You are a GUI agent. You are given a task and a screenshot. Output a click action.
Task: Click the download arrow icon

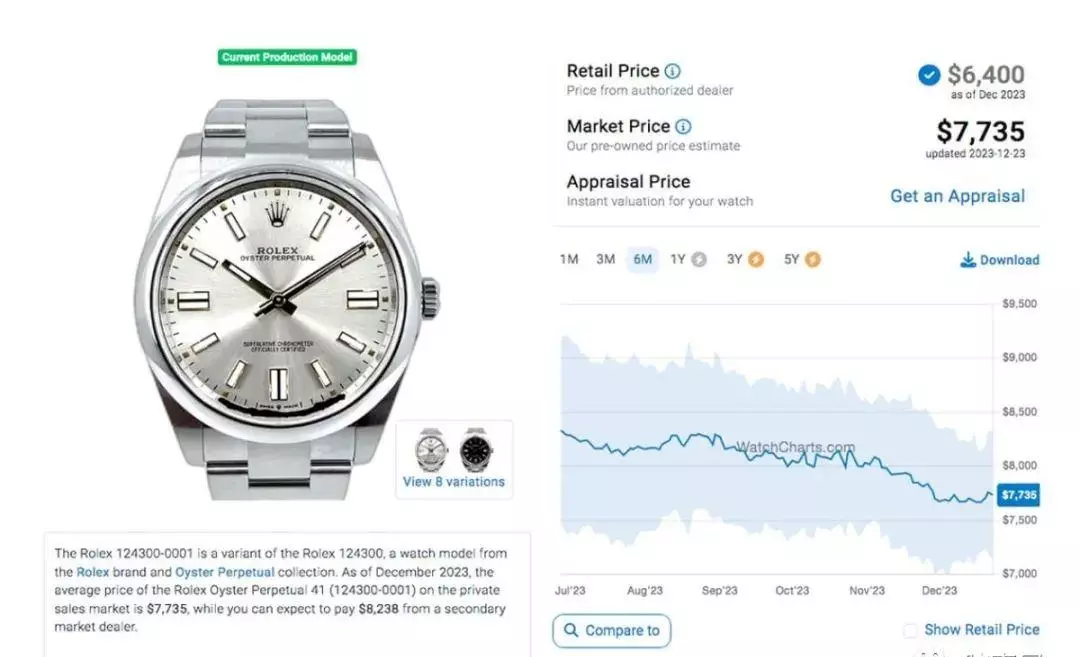[x=968, y=260]
